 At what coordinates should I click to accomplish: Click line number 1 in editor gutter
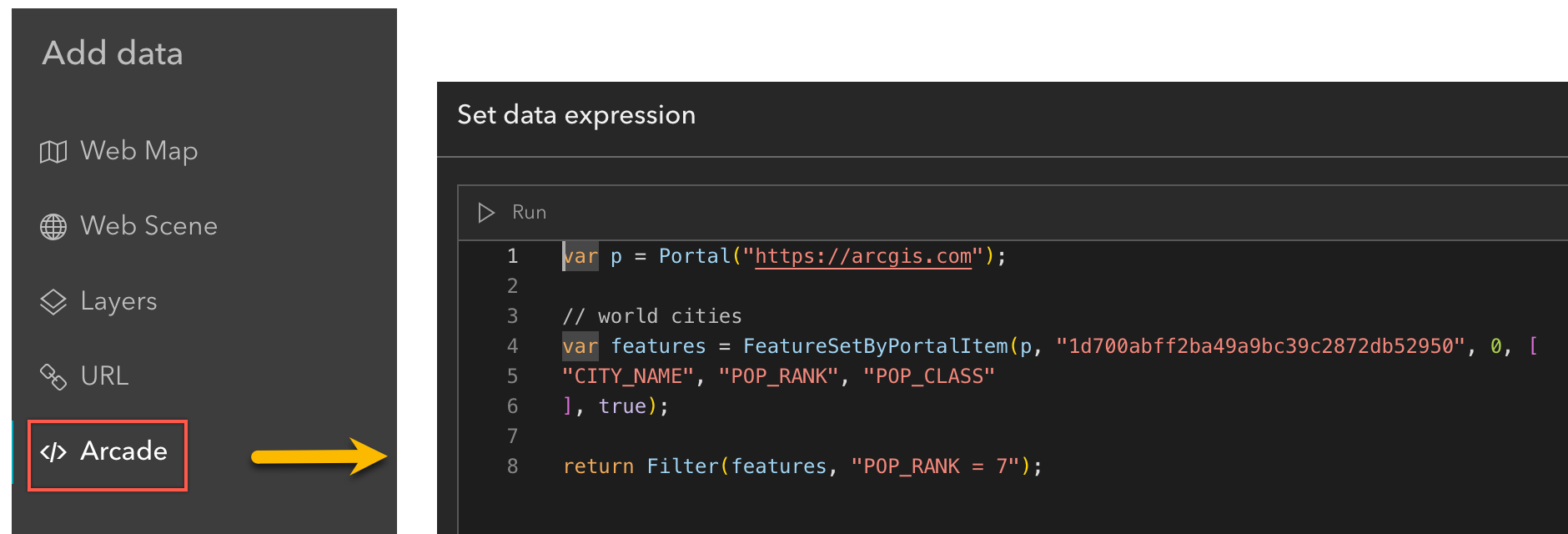[x=512, y=256]
